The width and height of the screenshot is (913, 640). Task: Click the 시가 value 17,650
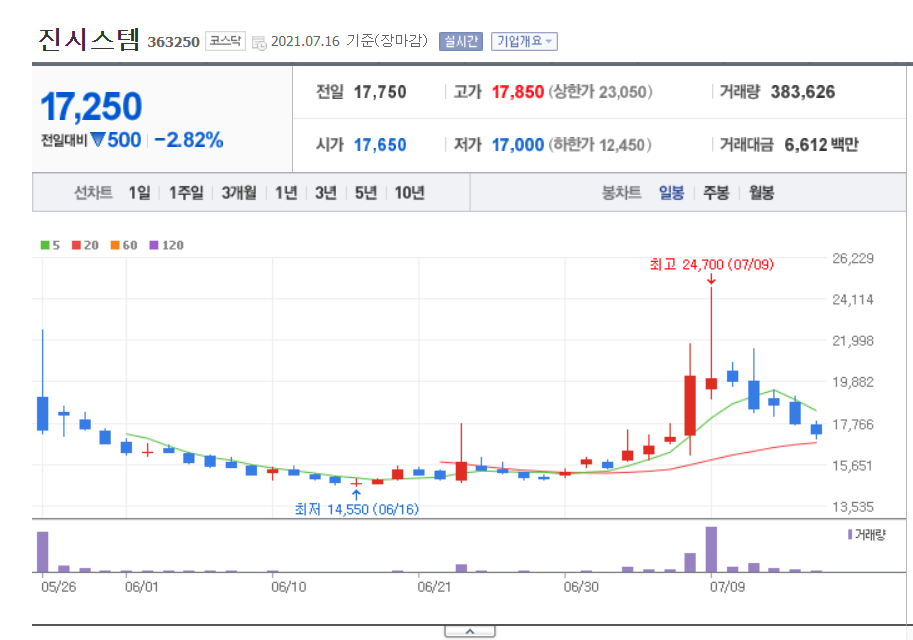(x=380, y=144)
